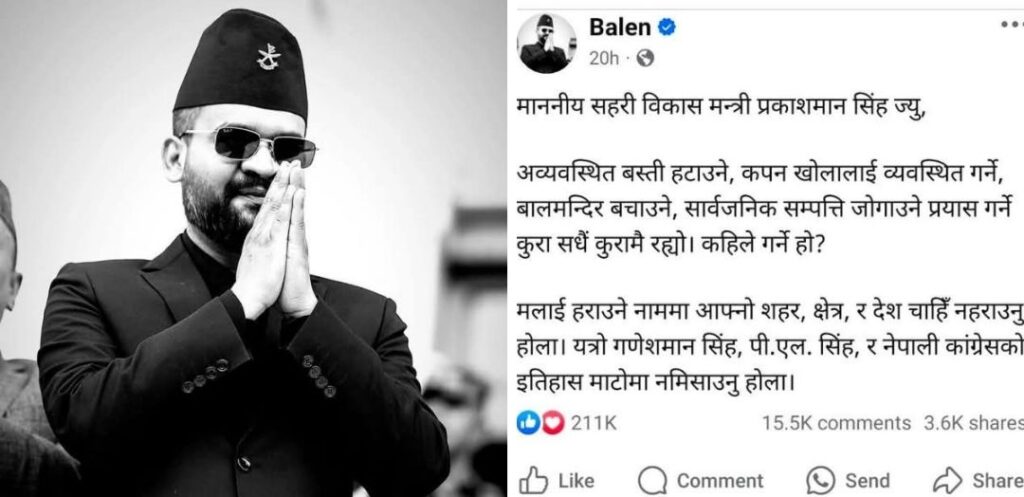
Task: Click the red heart reaction icon
Action: pyautogui.click(x=553, y=423)
